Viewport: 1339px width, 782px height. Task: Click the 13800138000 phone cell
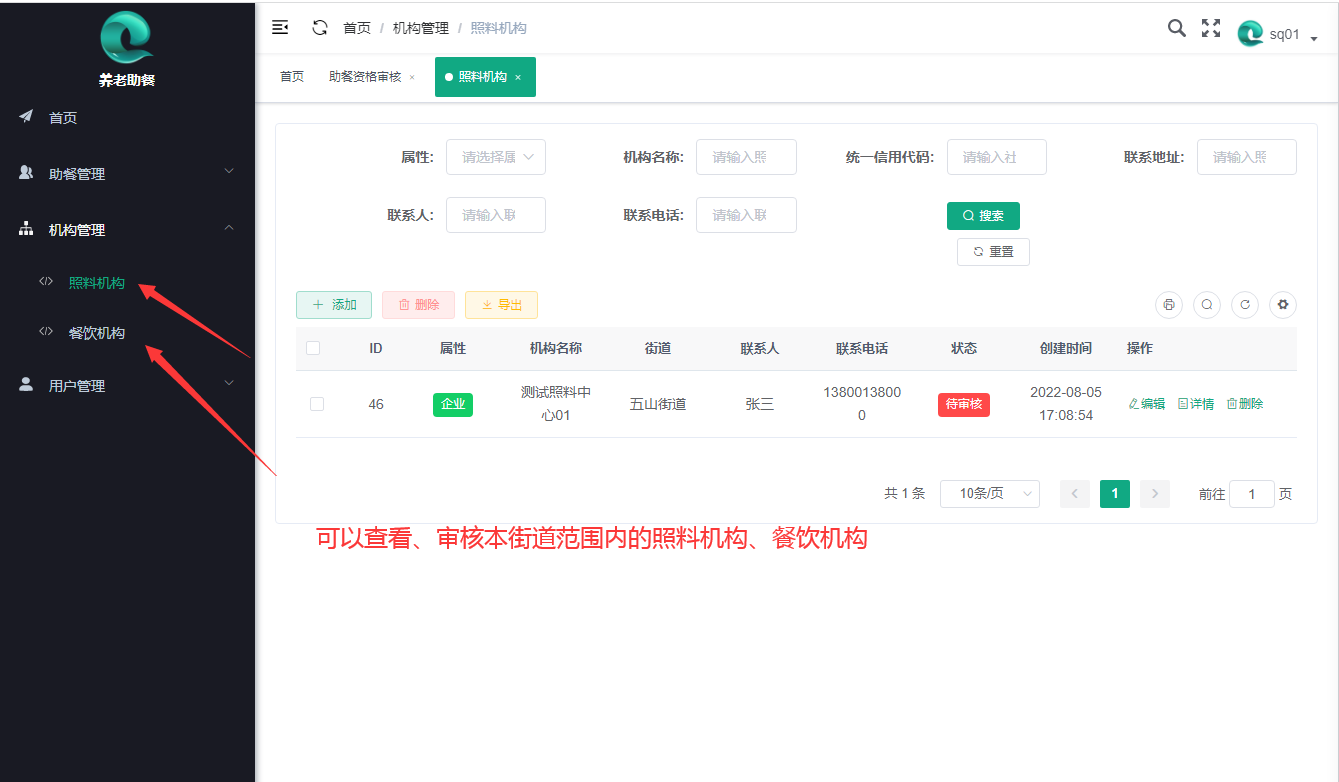pyautogui.click(x=862, y=404)
